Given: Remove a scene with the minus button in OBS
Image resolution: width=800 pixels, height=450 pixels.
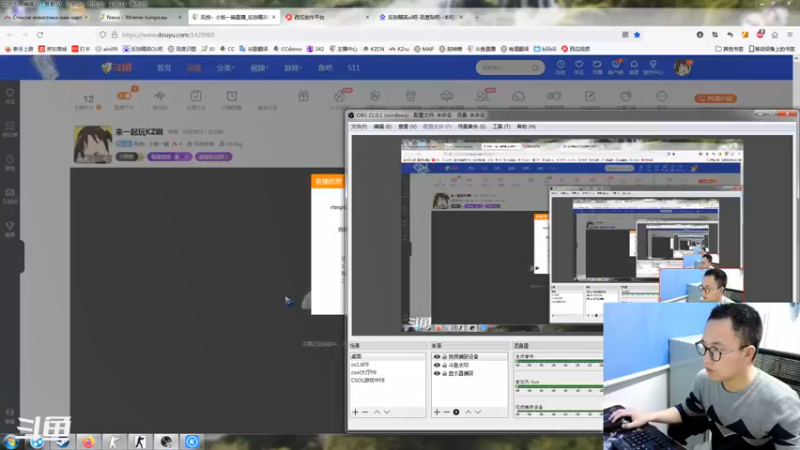Looking at the screenshot, I should click(x=365, y=412).
